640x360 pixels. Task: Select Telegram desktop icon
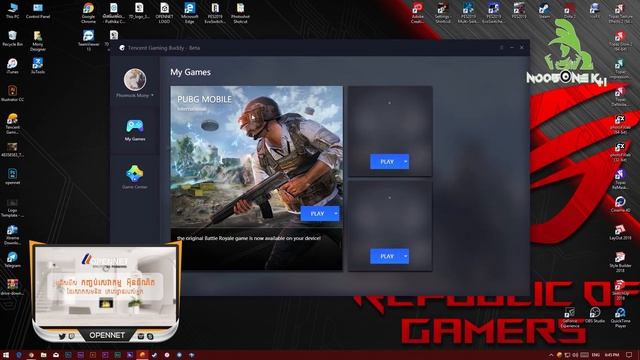click(12, 260)
